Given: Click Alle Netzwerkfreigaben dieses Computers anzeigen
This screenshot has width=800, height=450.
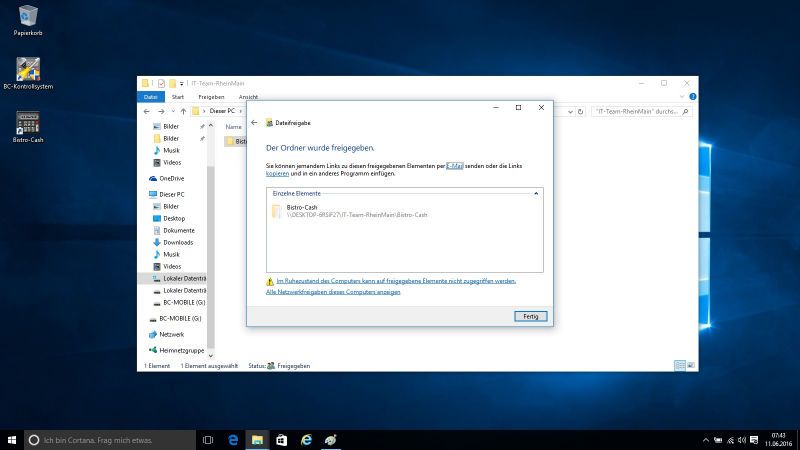Looking at the screenshot, I should pos(333,292).
